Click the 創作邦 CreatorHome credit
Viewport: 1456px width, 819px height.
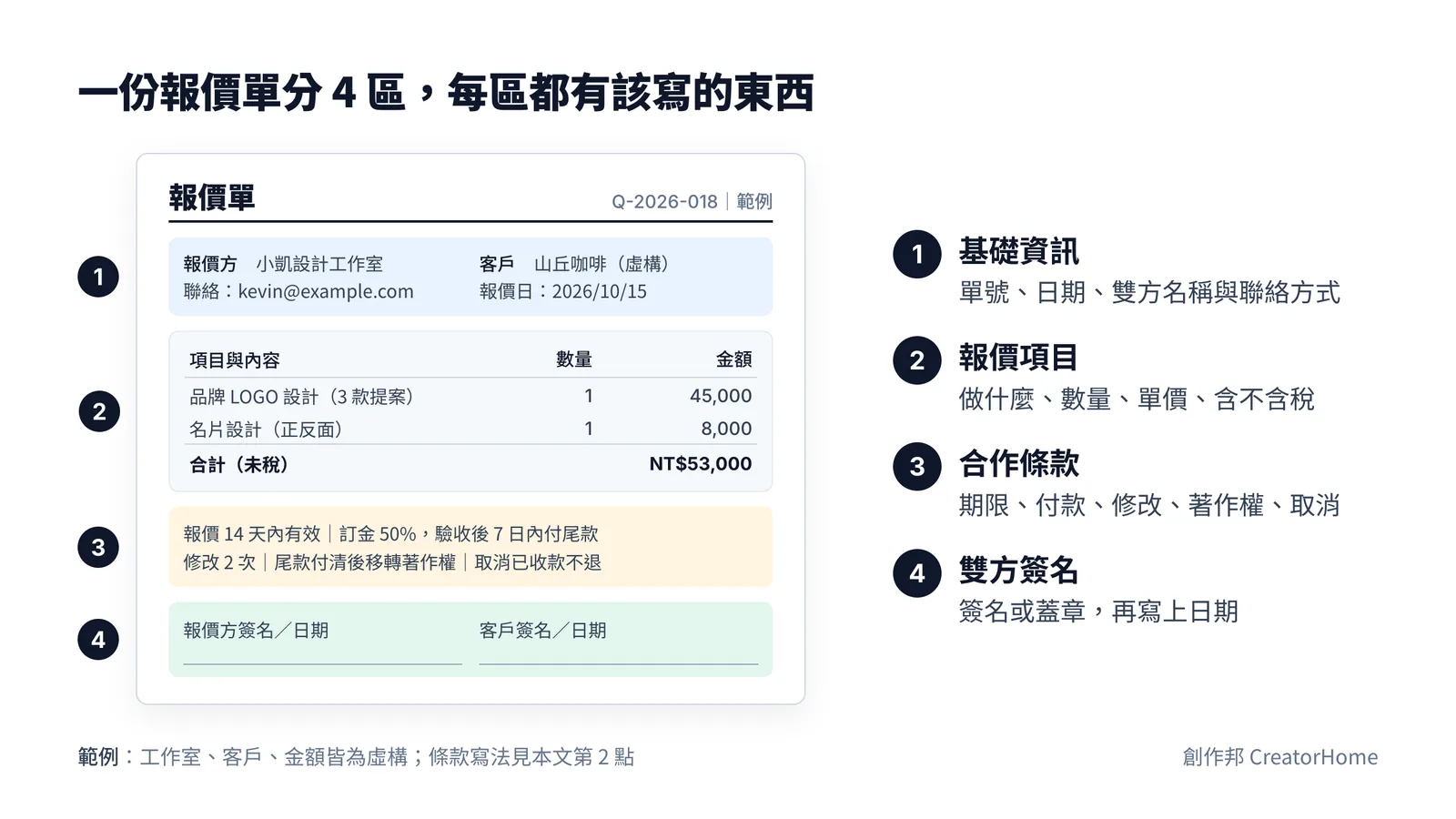point(1280,757)
